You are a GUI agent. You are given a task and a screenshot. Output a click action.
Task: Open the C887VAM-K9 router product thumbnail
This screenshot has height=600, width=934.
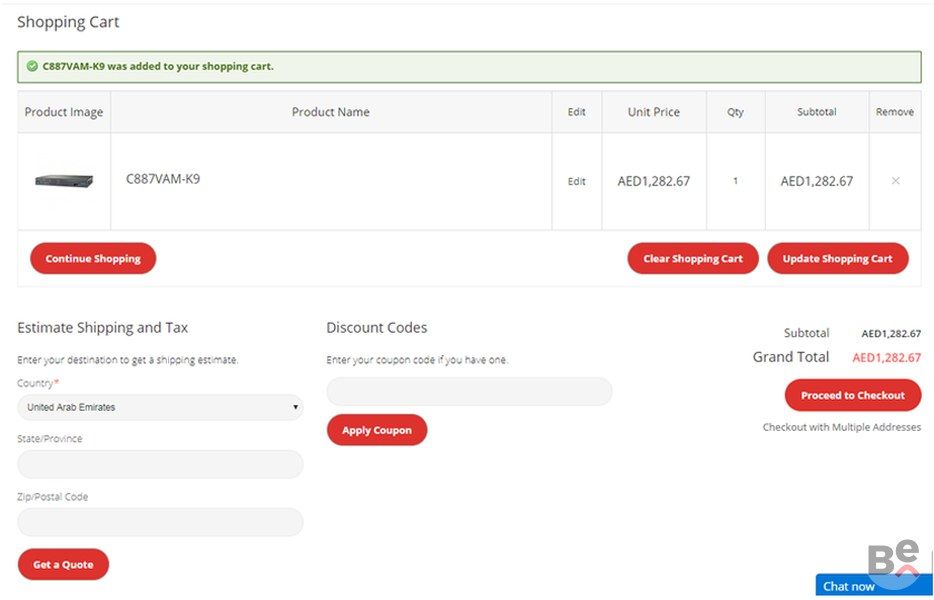(64, 181)
